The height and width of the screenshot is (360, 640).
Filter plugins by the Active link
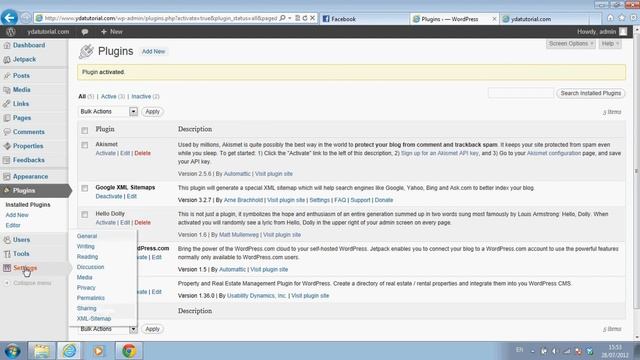pyautogui.click(x=109, y=97)
